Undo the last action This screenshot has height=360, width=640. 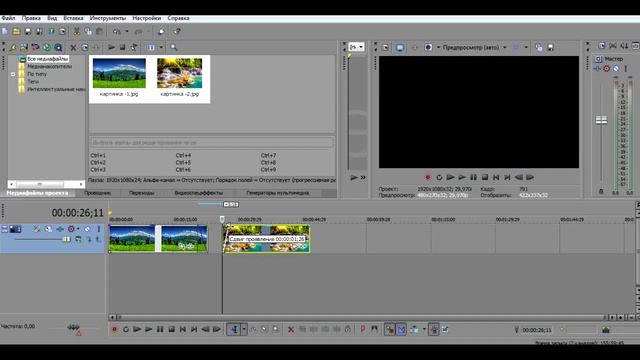coord(117,31)
